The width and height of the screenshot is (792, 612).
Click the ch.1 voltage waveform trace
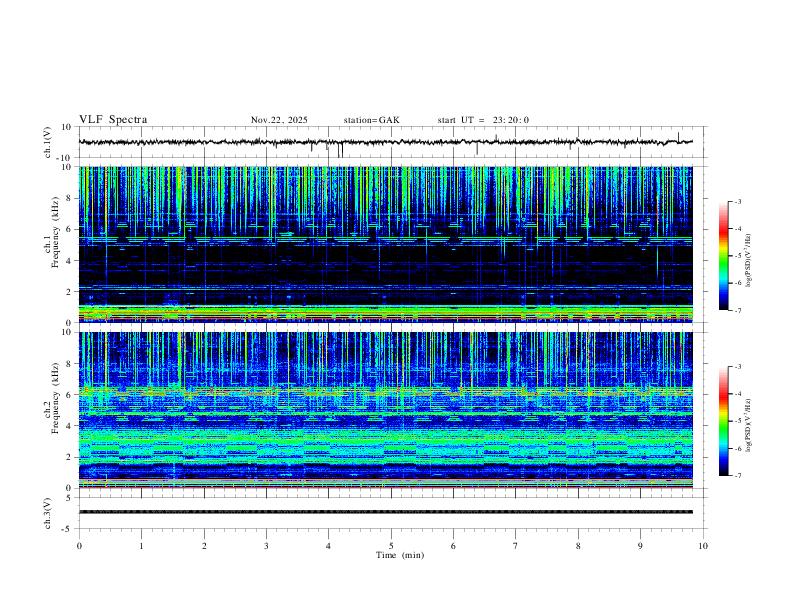pos(385,142)
